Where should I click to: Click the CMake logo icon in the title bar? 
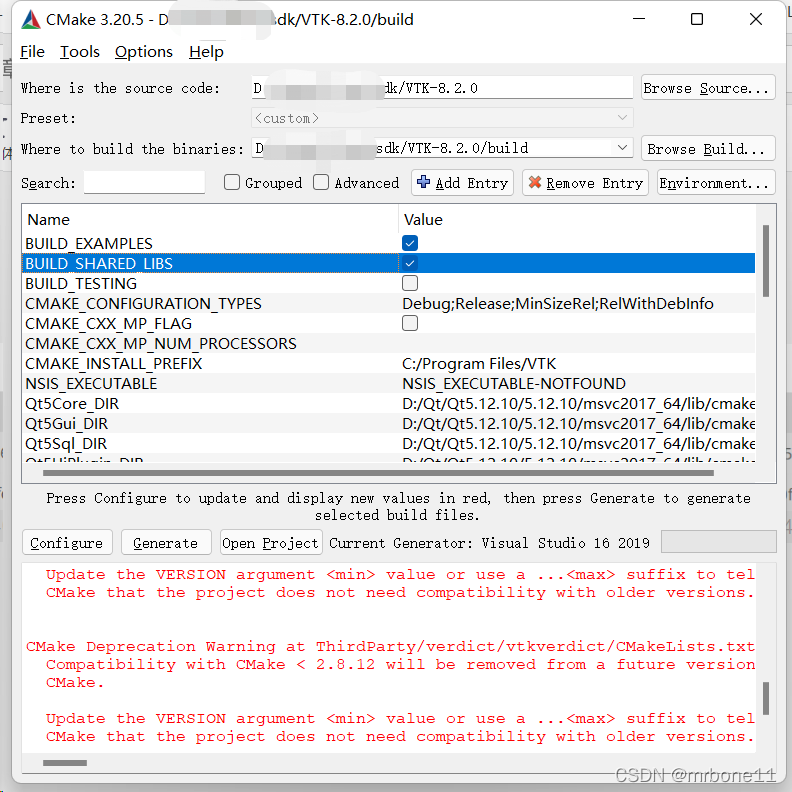click(31, 20)
